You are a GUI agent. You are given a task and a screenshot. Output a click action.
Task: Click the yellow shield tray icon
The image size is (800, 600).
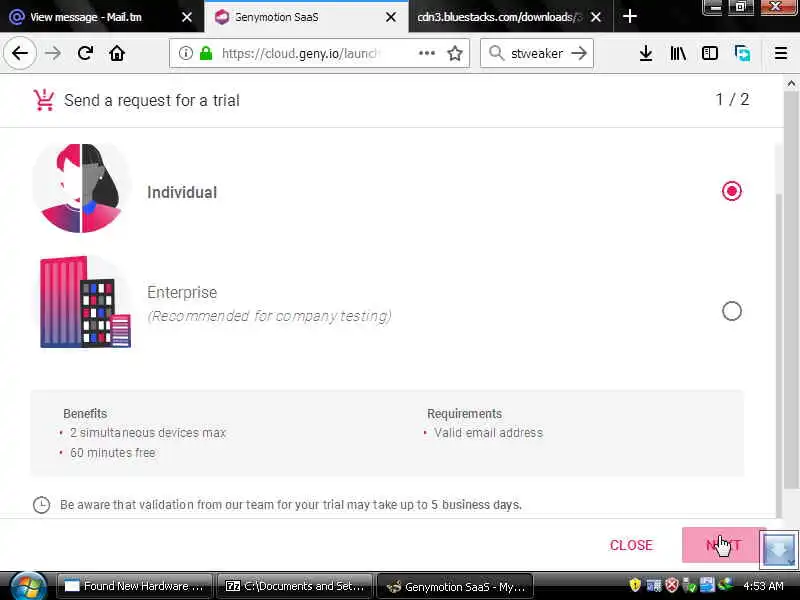point(635,585)
